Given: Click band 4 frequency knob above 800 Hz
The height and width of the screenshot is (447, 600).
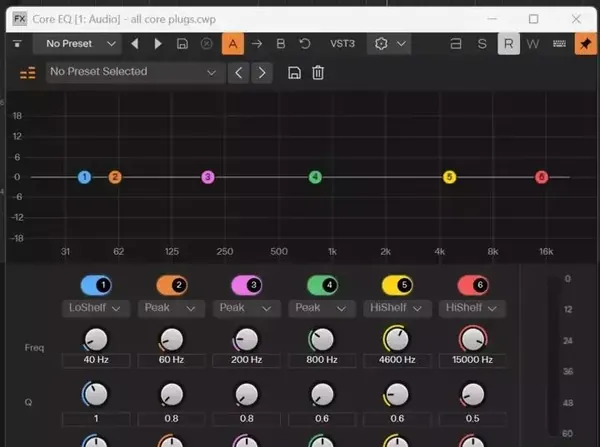Looking at the screenshot, I should [322, 339].
